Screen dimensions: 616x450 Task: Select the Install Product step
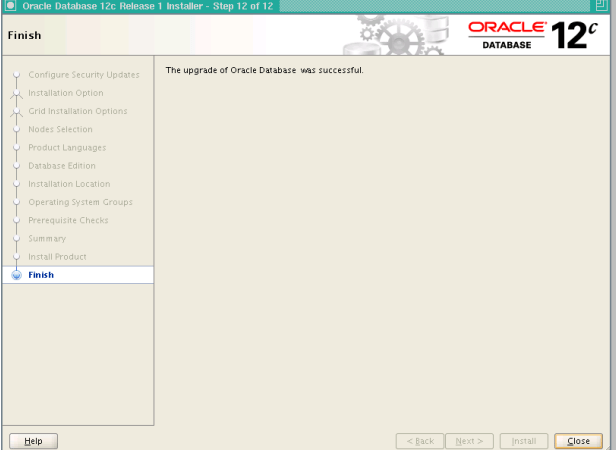coord(57,257)
